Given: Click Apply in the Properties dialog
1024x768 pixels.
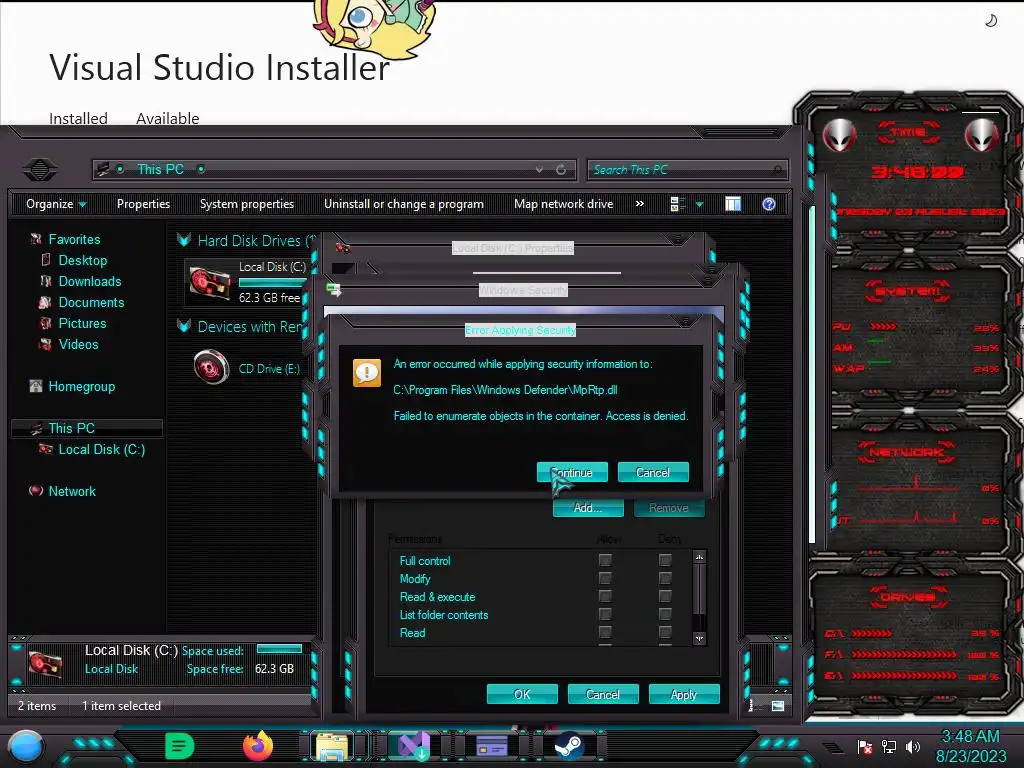Looking at the screenshot, I should point(684,694).
